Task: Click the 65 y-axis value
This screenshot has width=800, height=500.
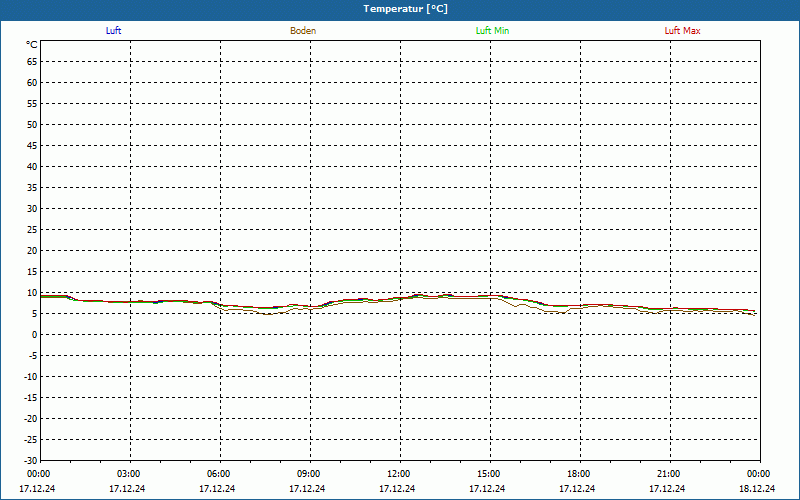Action: [32, 62]
